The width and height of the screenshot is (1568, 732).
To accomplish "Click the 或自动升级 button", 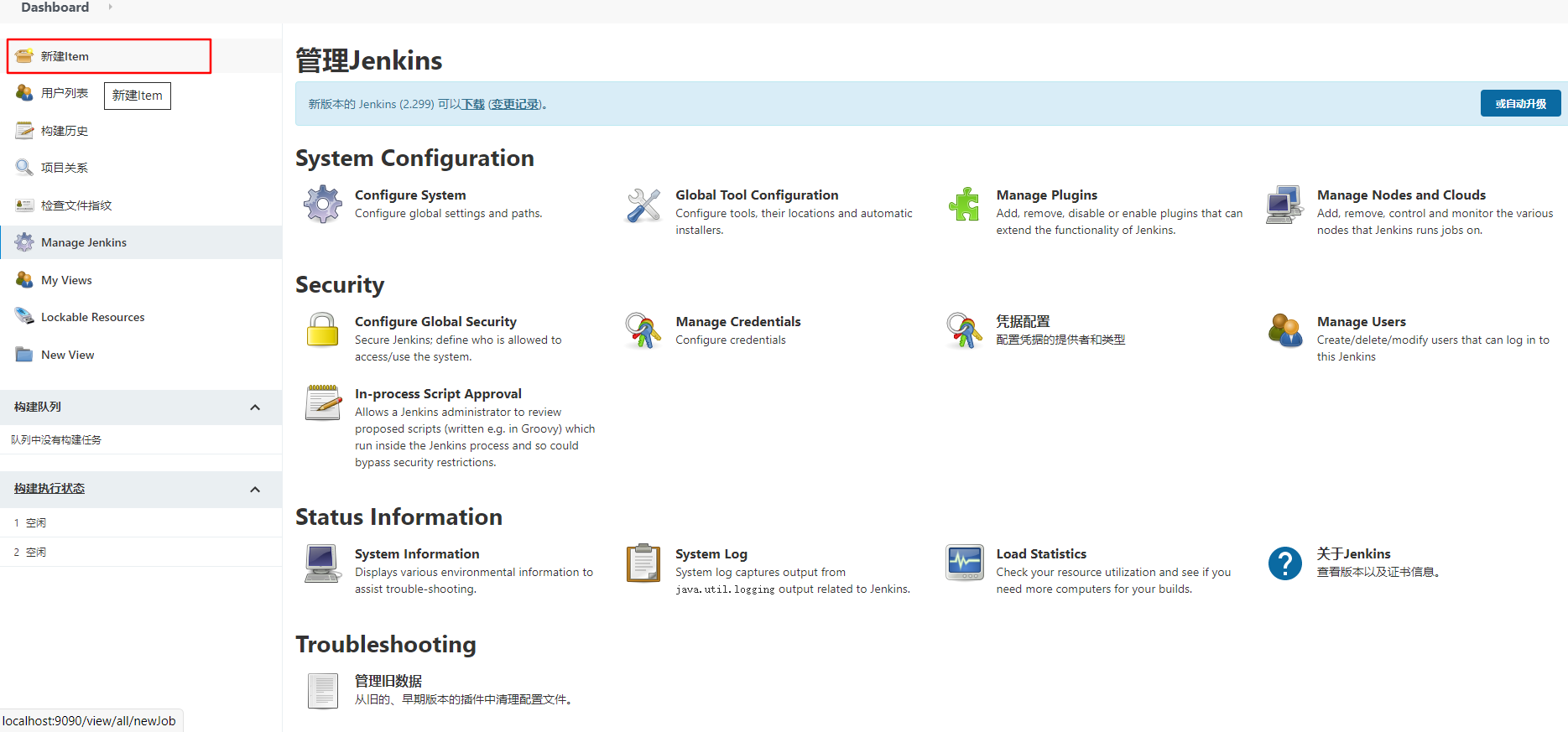I will [x=1520, y=103].
